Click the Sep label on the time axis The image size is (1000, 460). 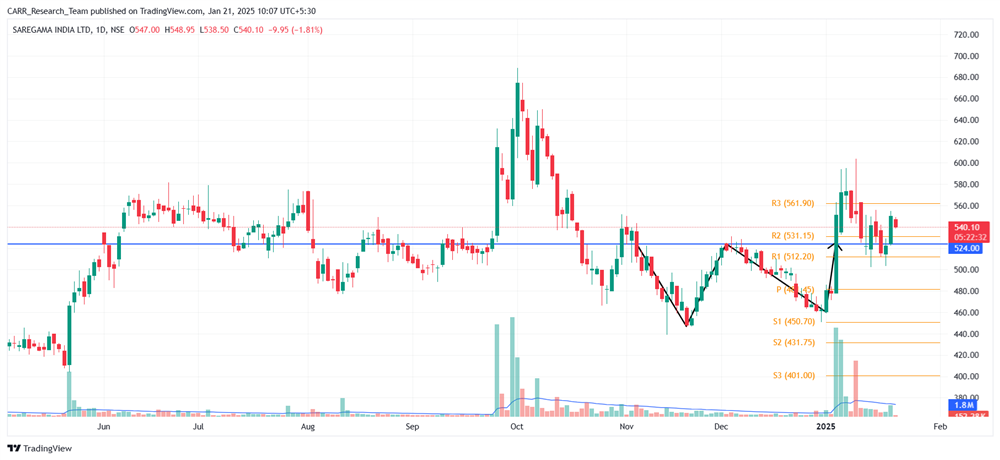[x=413, y=425]
